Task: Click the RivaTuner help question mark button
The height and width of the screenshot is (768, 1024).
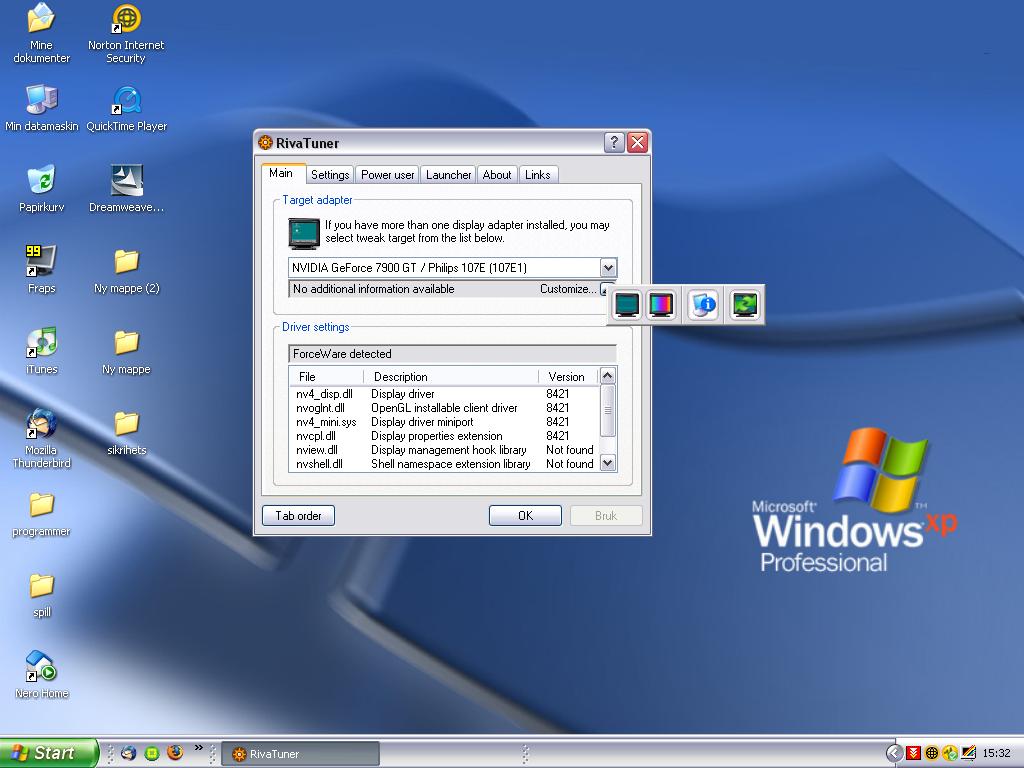Action: point(614,142)
